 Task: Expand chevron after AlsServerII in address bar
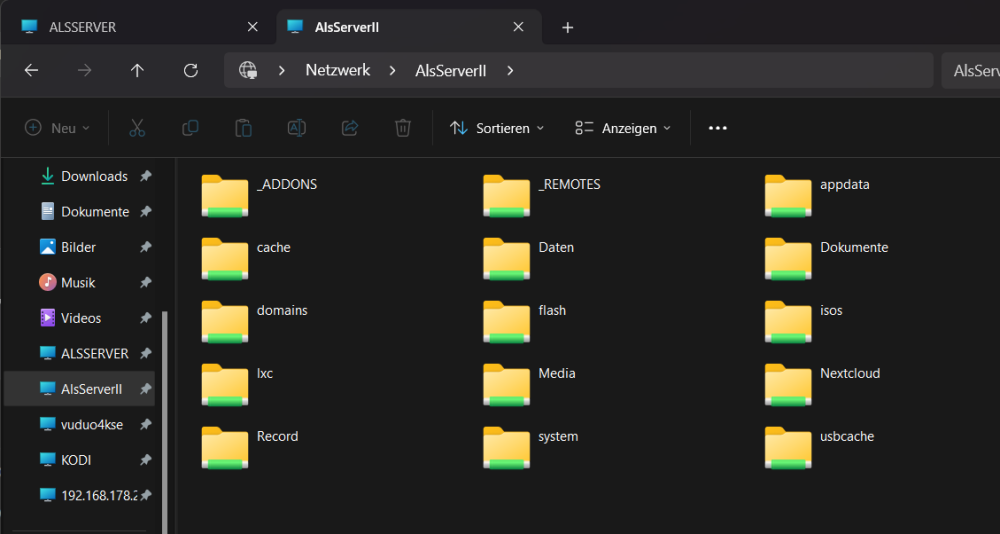click(x=510, y=70)
